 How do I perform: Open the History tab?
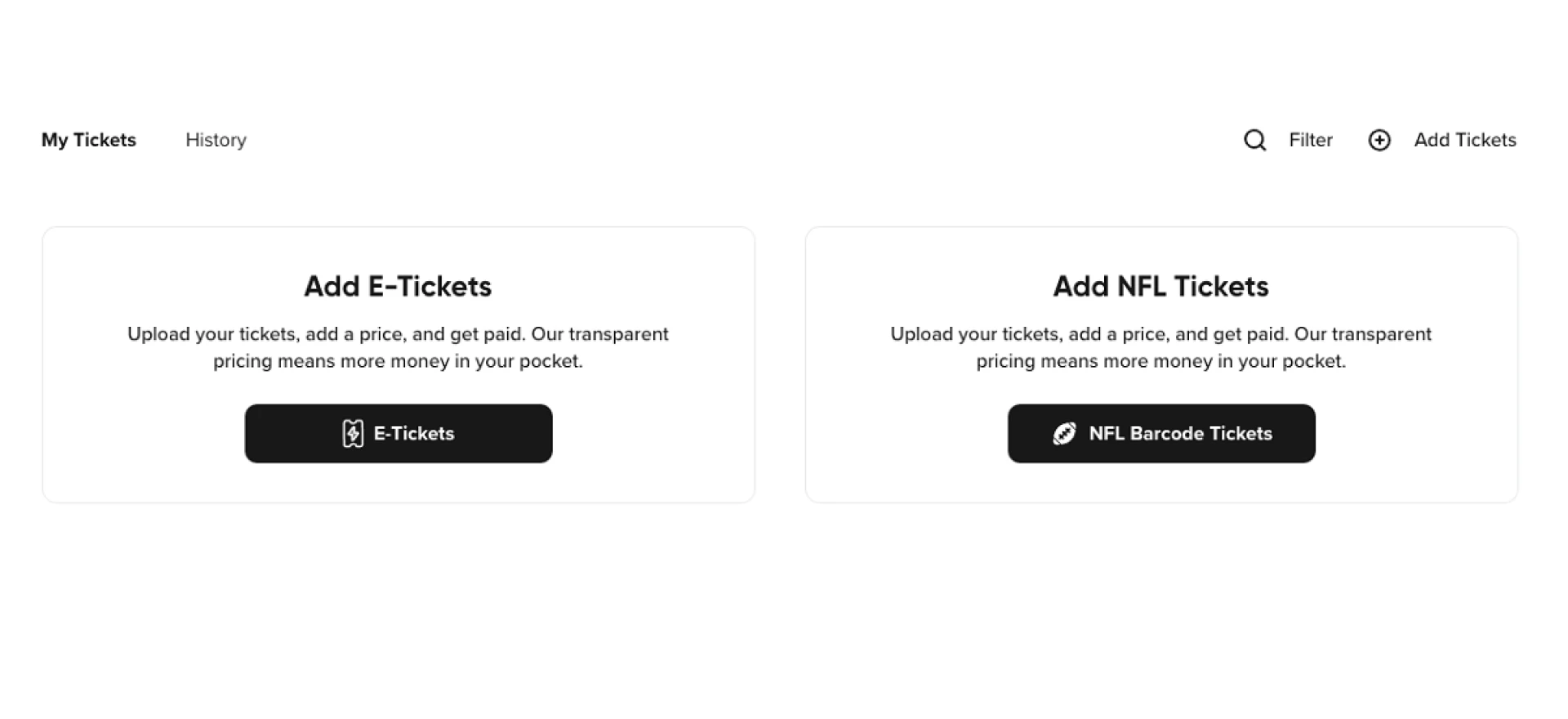tap(216, 141)
